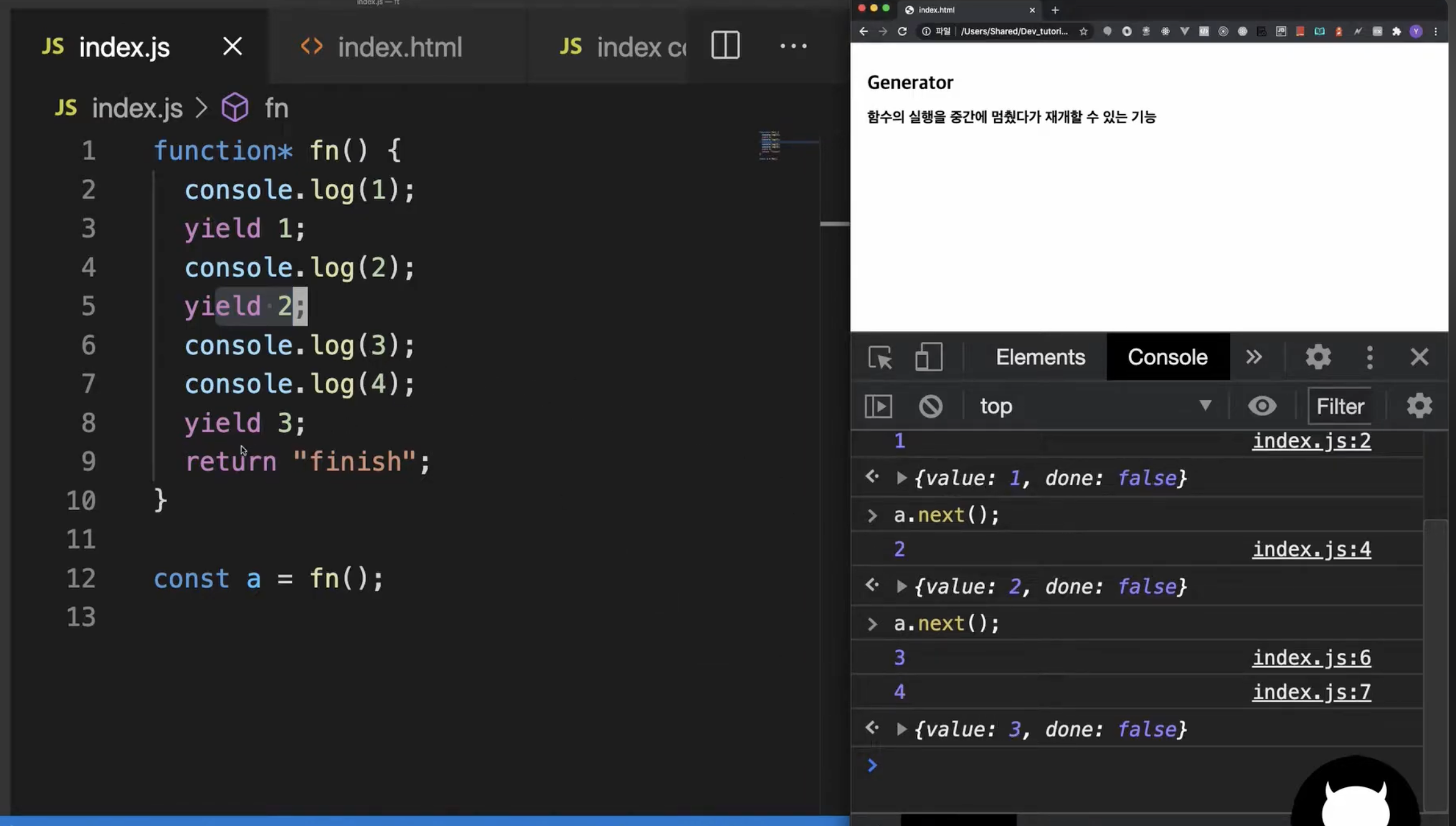1456x826 pixels.
Task: Open the index.js:4 source link
Action: click(1311, 549)
